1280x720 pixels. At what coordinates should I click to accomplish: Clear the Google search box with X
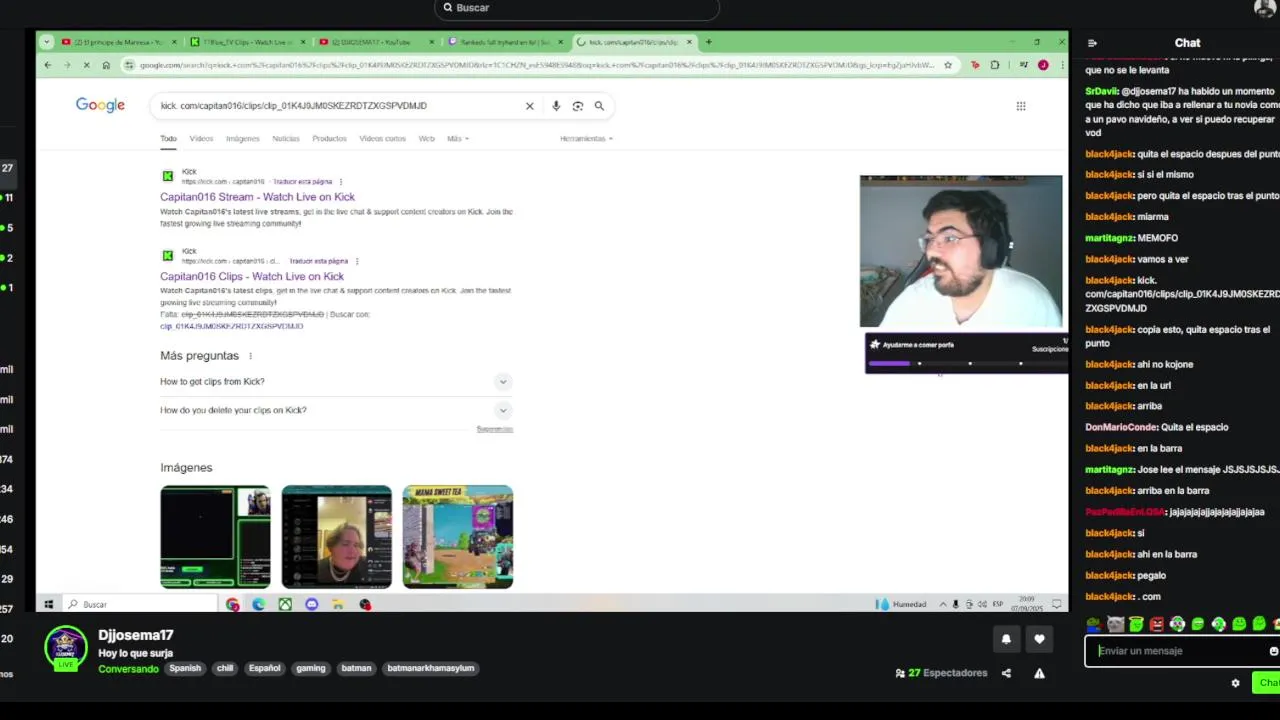click(530, 106)
